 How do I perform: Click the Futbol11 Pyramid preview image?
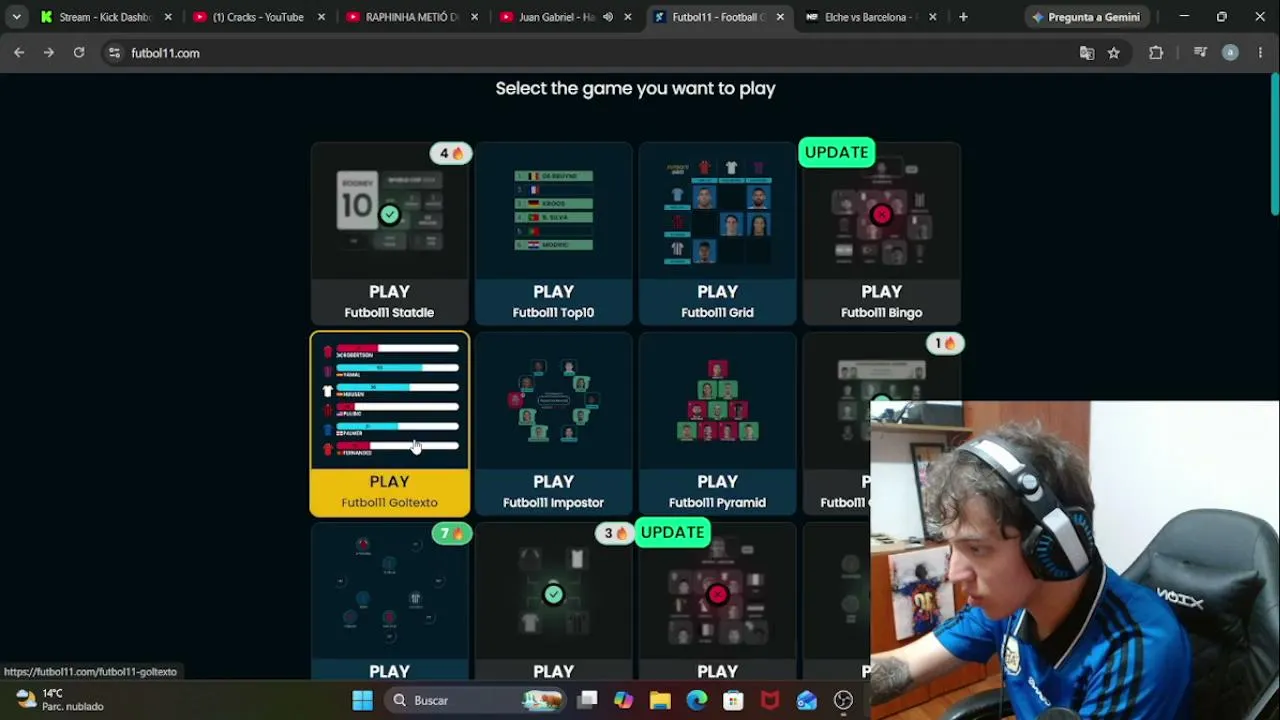pyautogui.click(x=717, y=401)
